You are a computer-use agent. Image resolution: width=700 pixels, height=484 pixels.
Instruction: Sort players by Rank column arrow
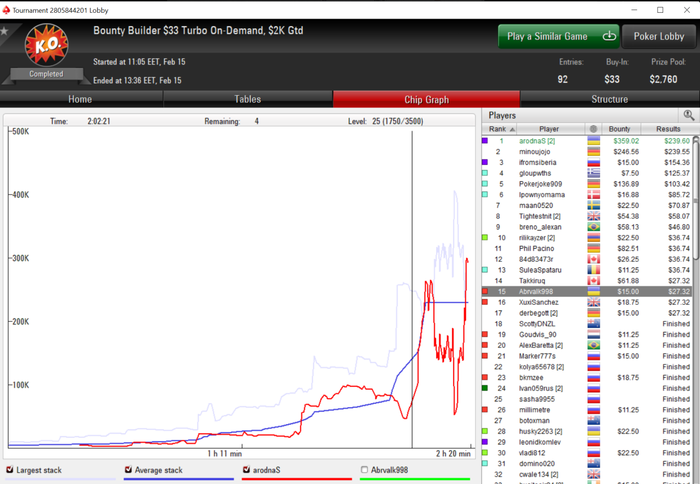[x=512, y=129]
